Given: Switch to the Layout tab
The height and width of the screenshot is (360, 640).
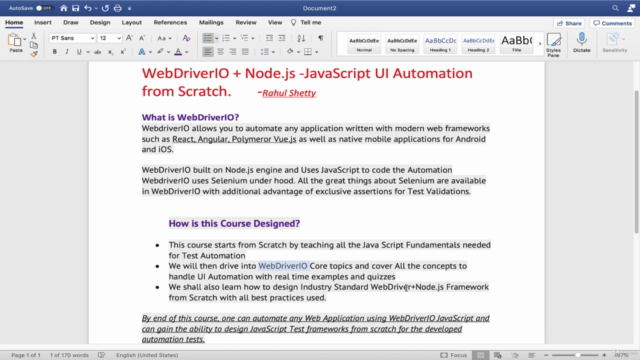Looking at the screenshot, I should click(131, 22).
